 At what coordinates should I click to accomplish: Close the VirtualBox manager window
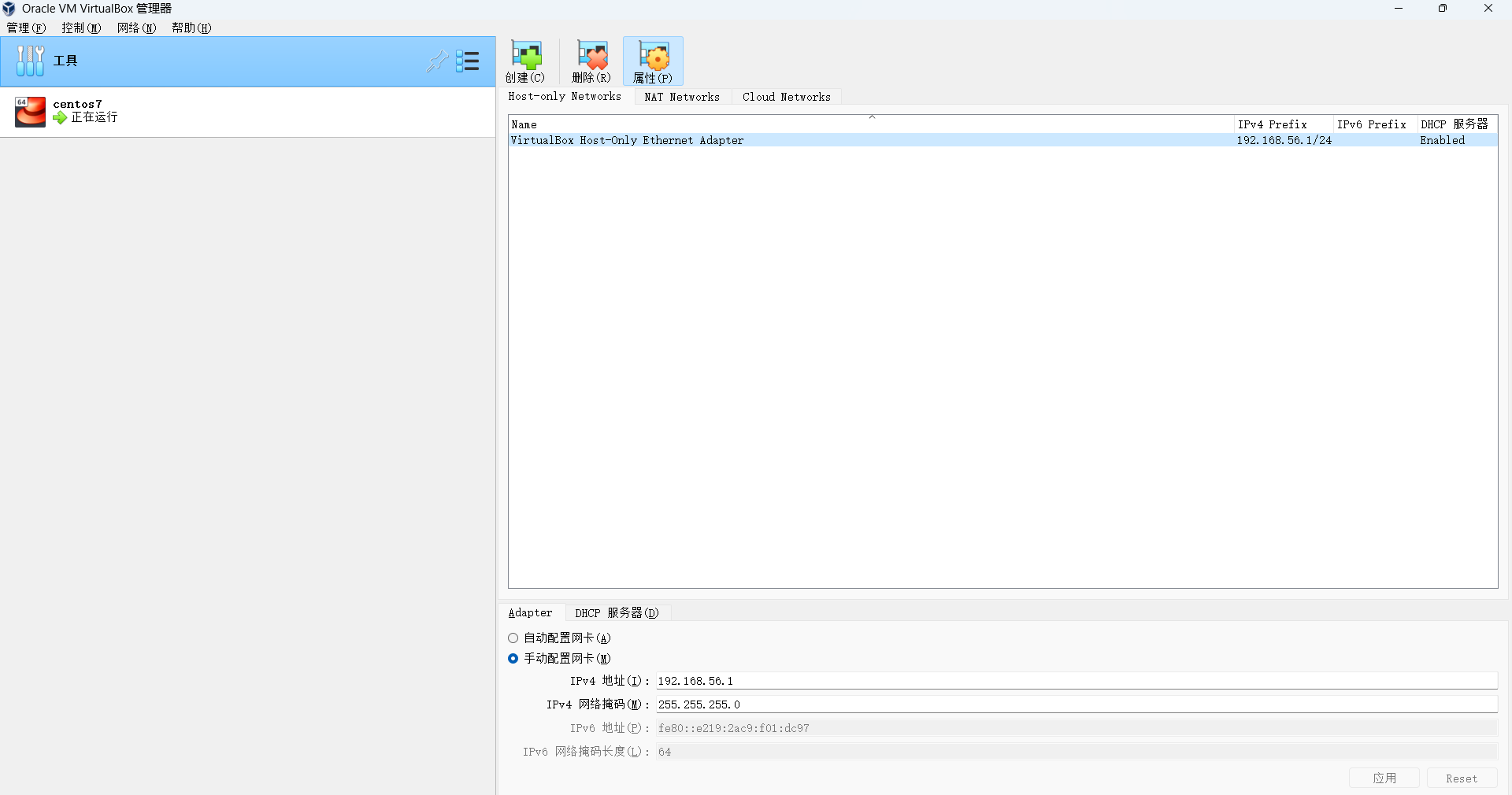[x=1488, y=9]
